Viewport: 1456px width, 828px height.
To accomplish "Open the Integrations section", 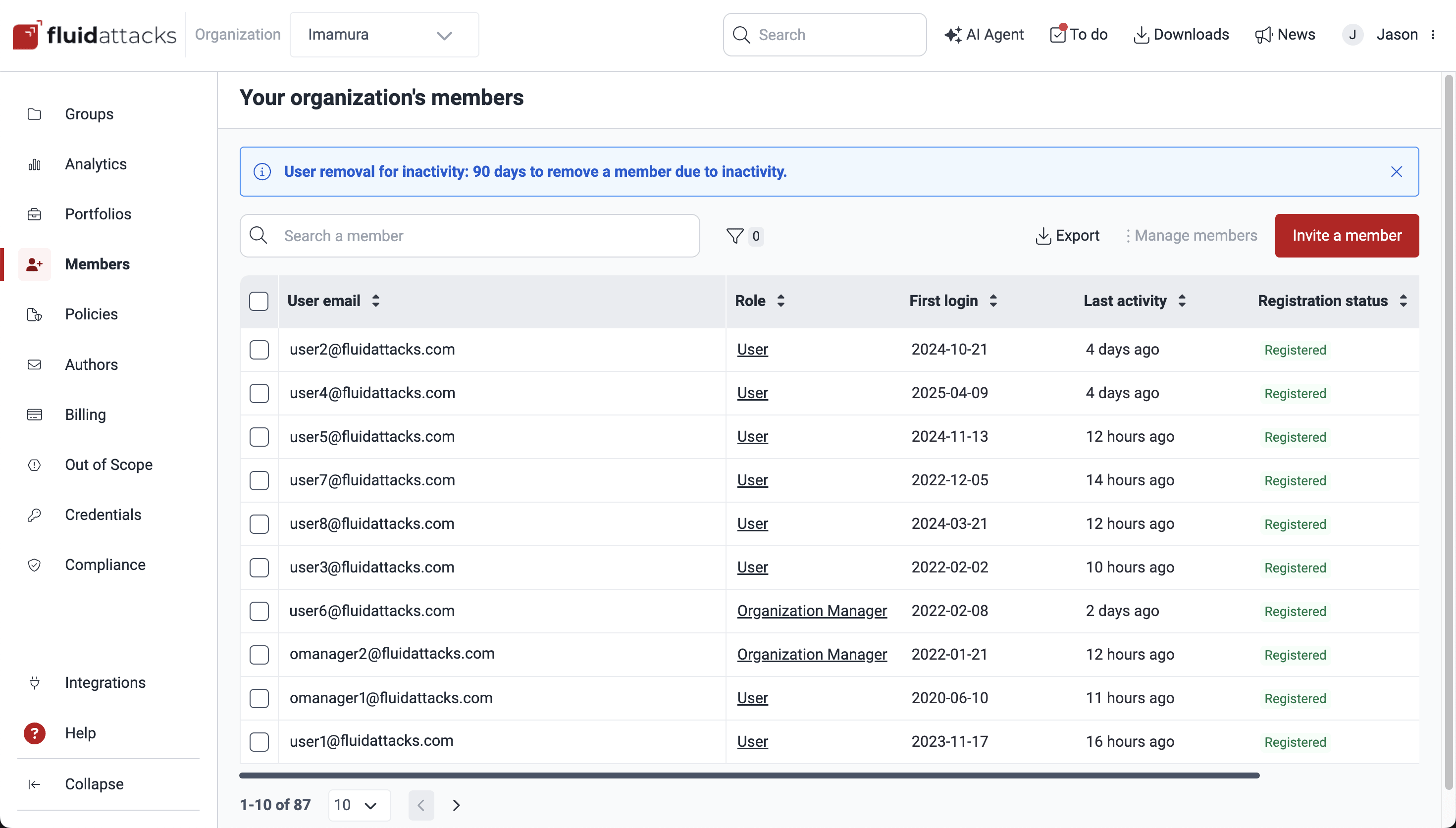I will 104,682.
